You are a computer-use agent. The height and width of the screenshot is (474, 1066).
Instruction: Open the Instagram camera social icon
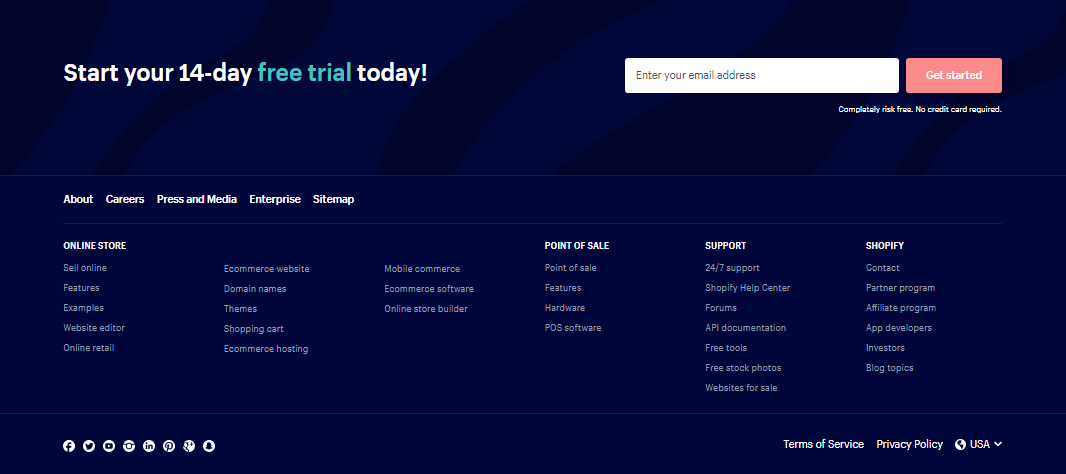click(x=129, y=446)
